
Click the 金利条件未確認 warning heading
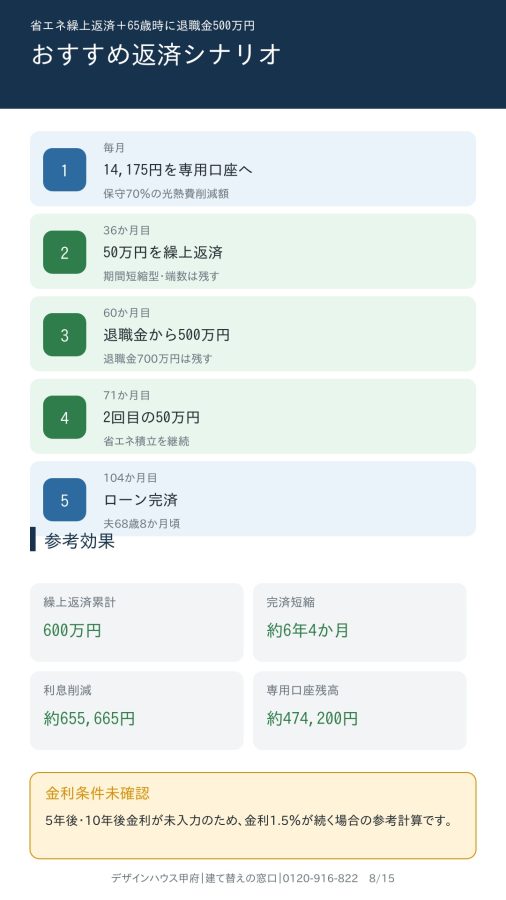(x=98, y=793)
